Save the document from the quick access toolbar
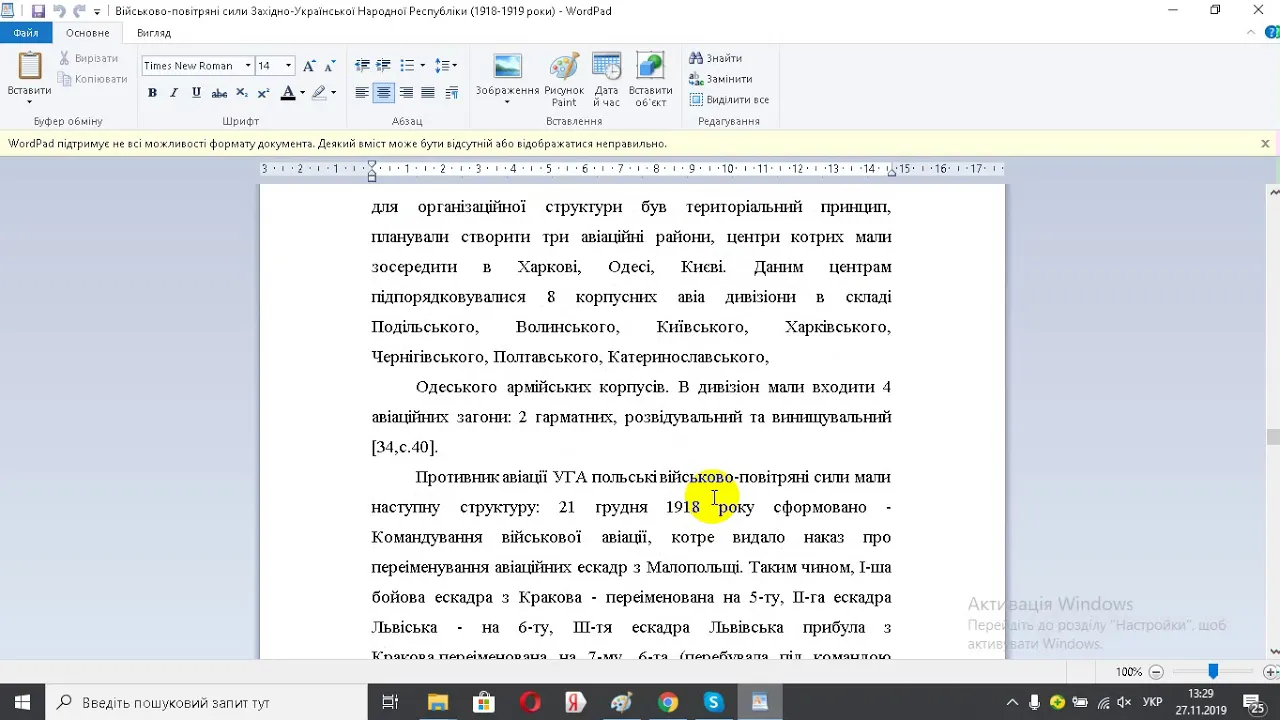Viewport: 1280px width, 720px height. tap(38, 11)
